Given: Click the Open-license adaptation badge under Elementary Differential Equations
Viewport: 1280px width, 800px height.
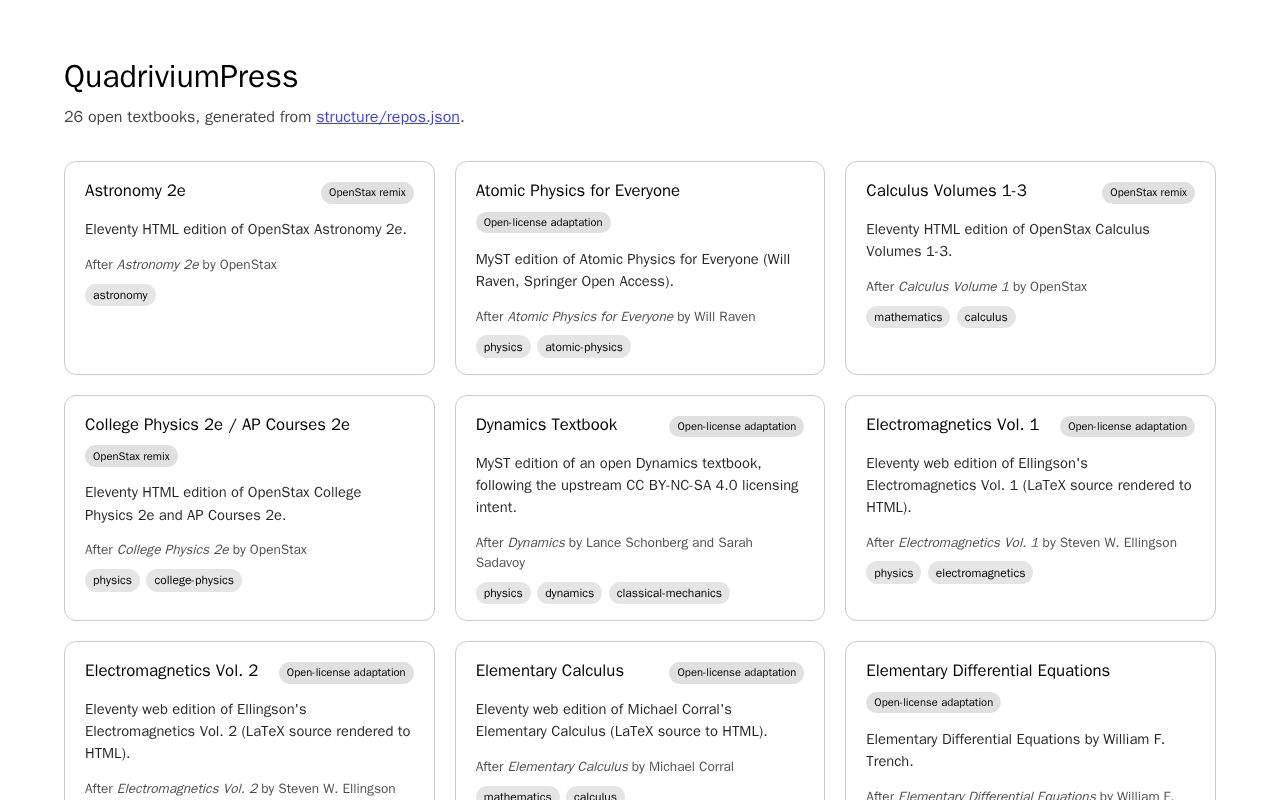Looking at the screenshot, I should pos(933,703).
